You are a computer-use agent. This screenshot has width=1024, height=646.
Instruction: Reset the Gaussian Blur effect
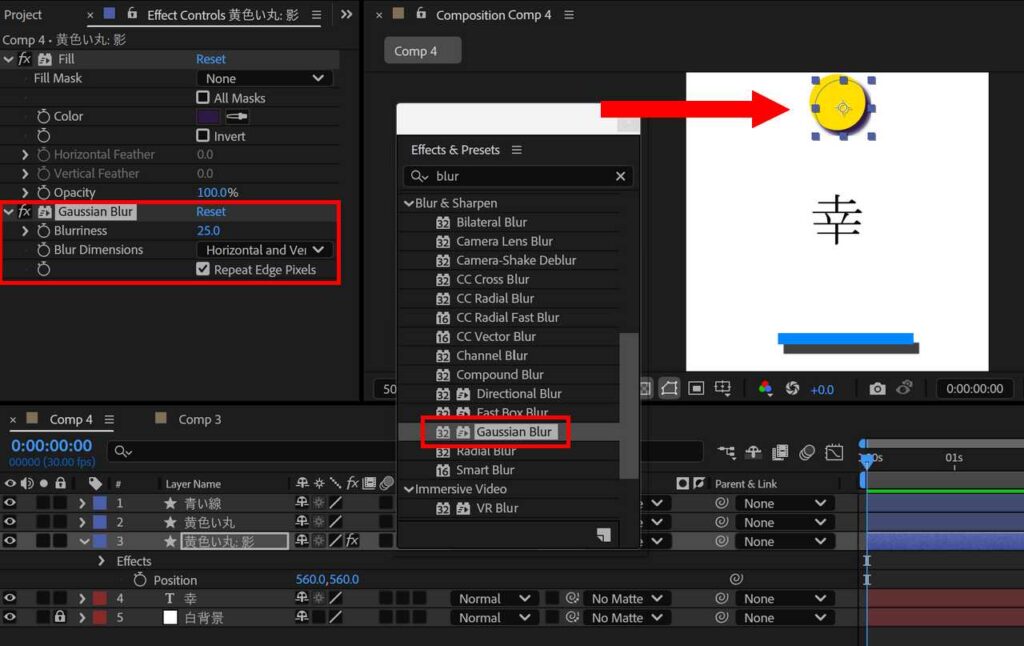pos(211,212)
